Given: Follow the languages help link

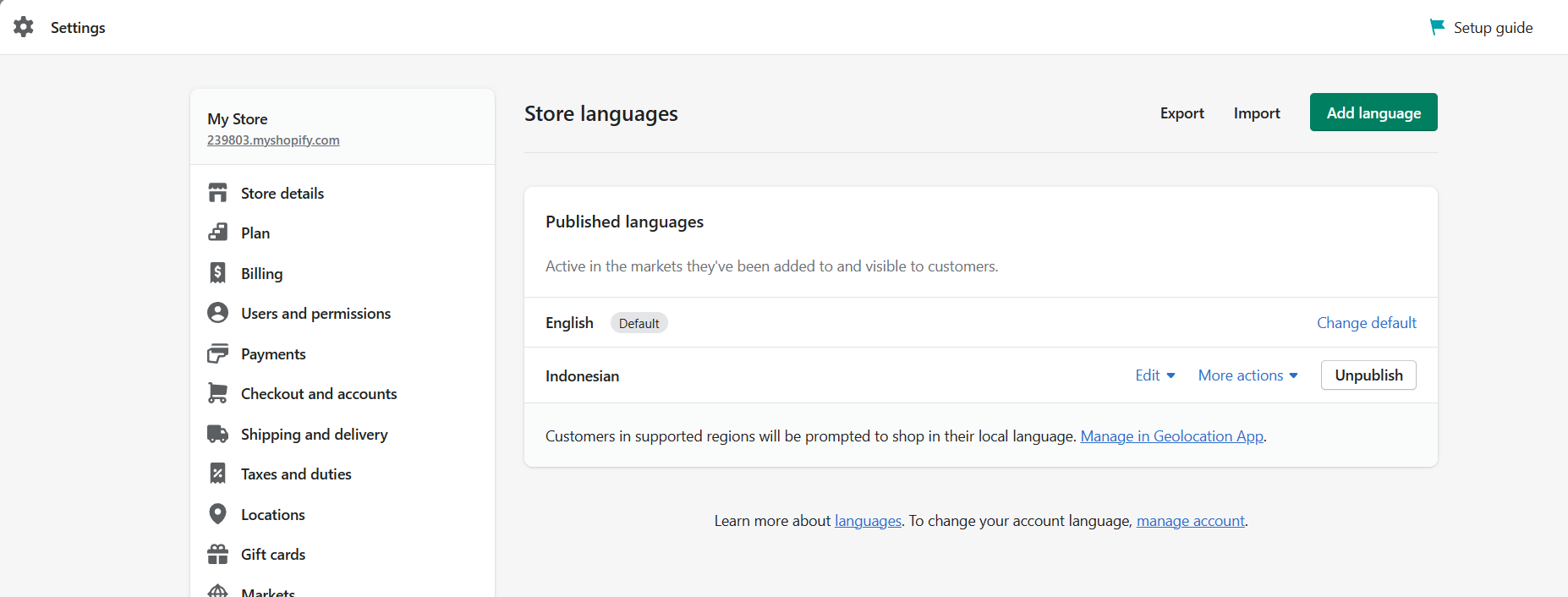Looking at the screenshot, I should 868,521.
